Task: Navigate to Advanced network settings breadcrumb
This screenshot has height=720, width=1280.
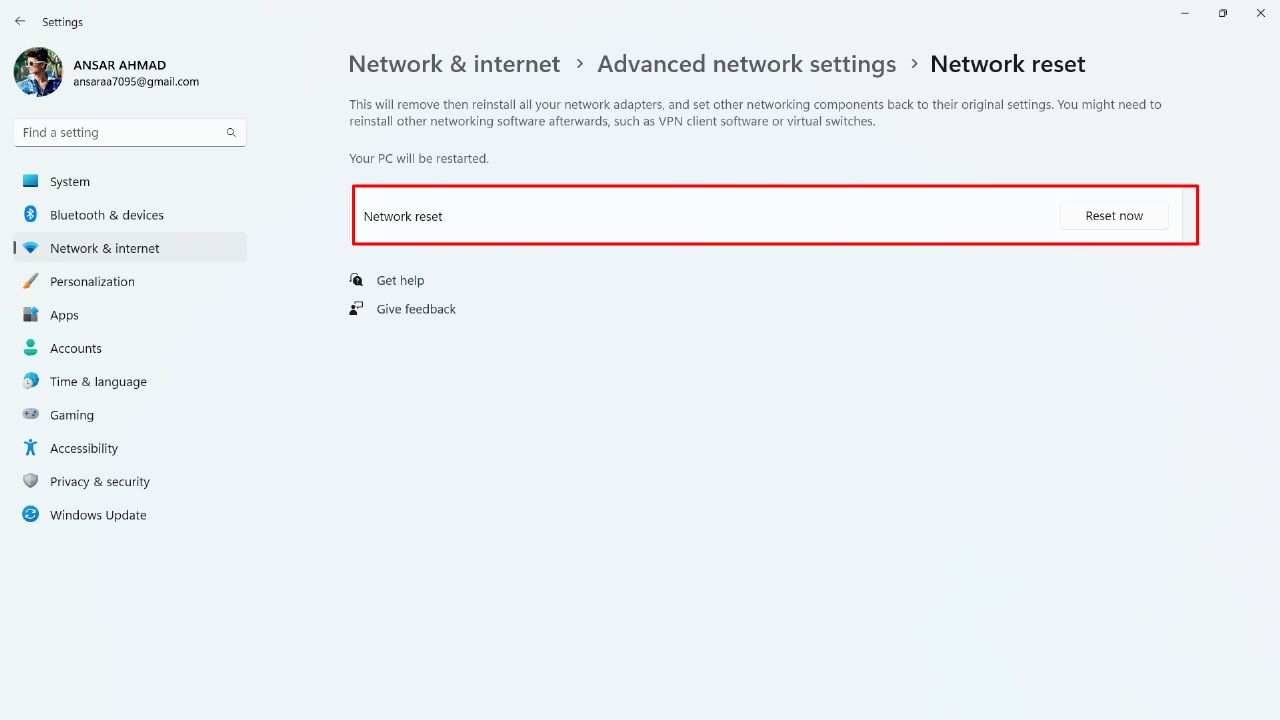Action: [746, 63]
